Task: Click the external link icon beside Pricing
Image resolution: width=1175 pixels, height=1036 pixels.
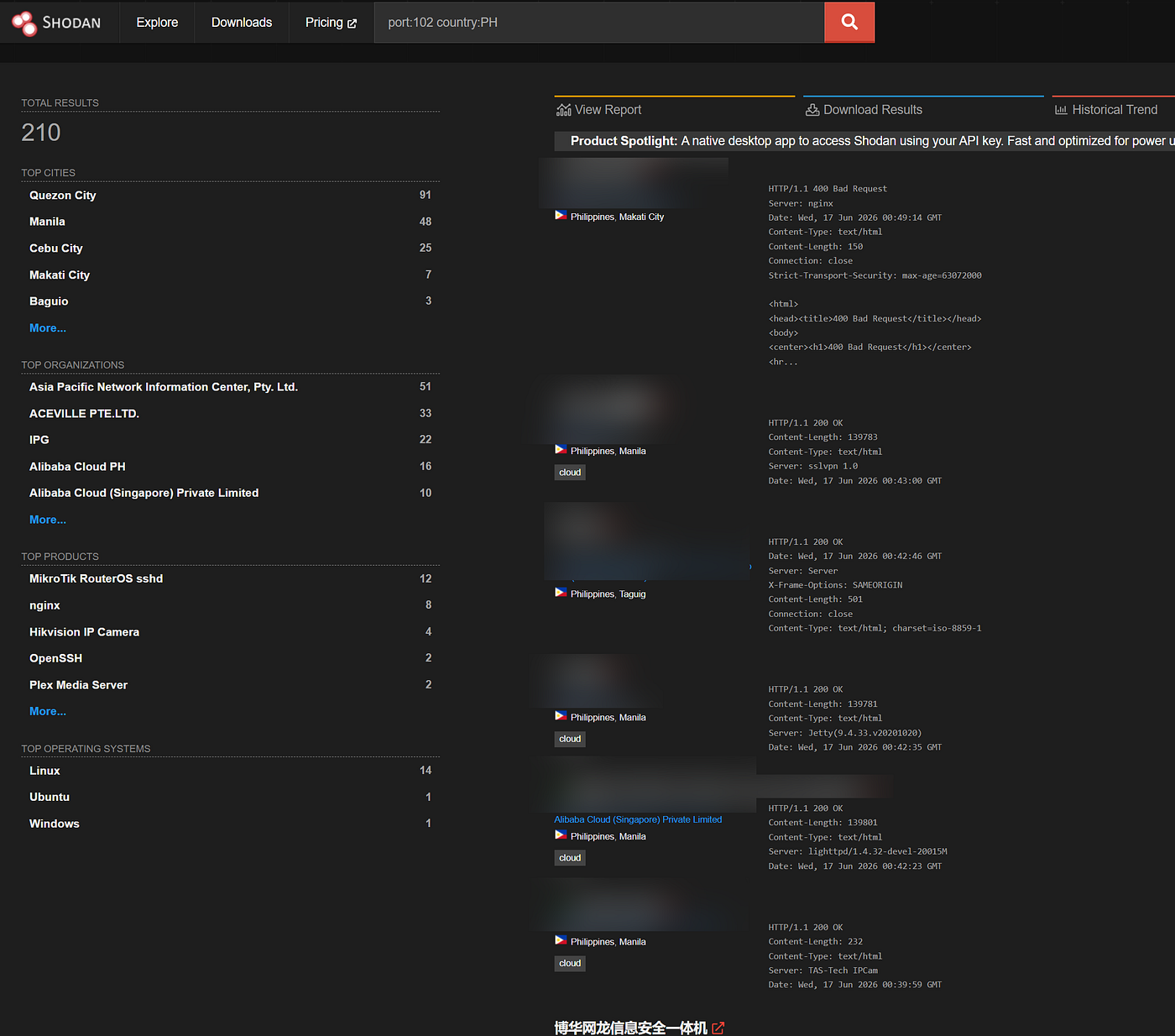Action: coord(352,24)
